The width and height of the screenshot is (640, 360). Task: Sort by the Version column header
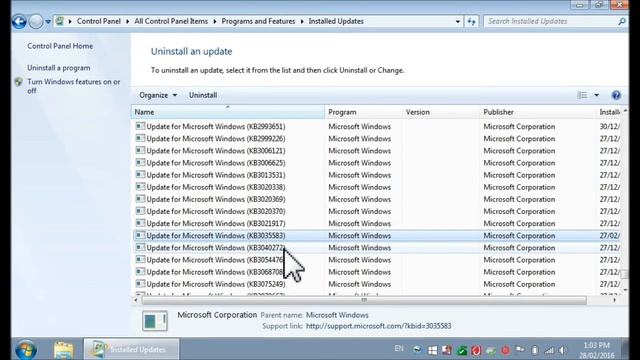coord(441,112)
